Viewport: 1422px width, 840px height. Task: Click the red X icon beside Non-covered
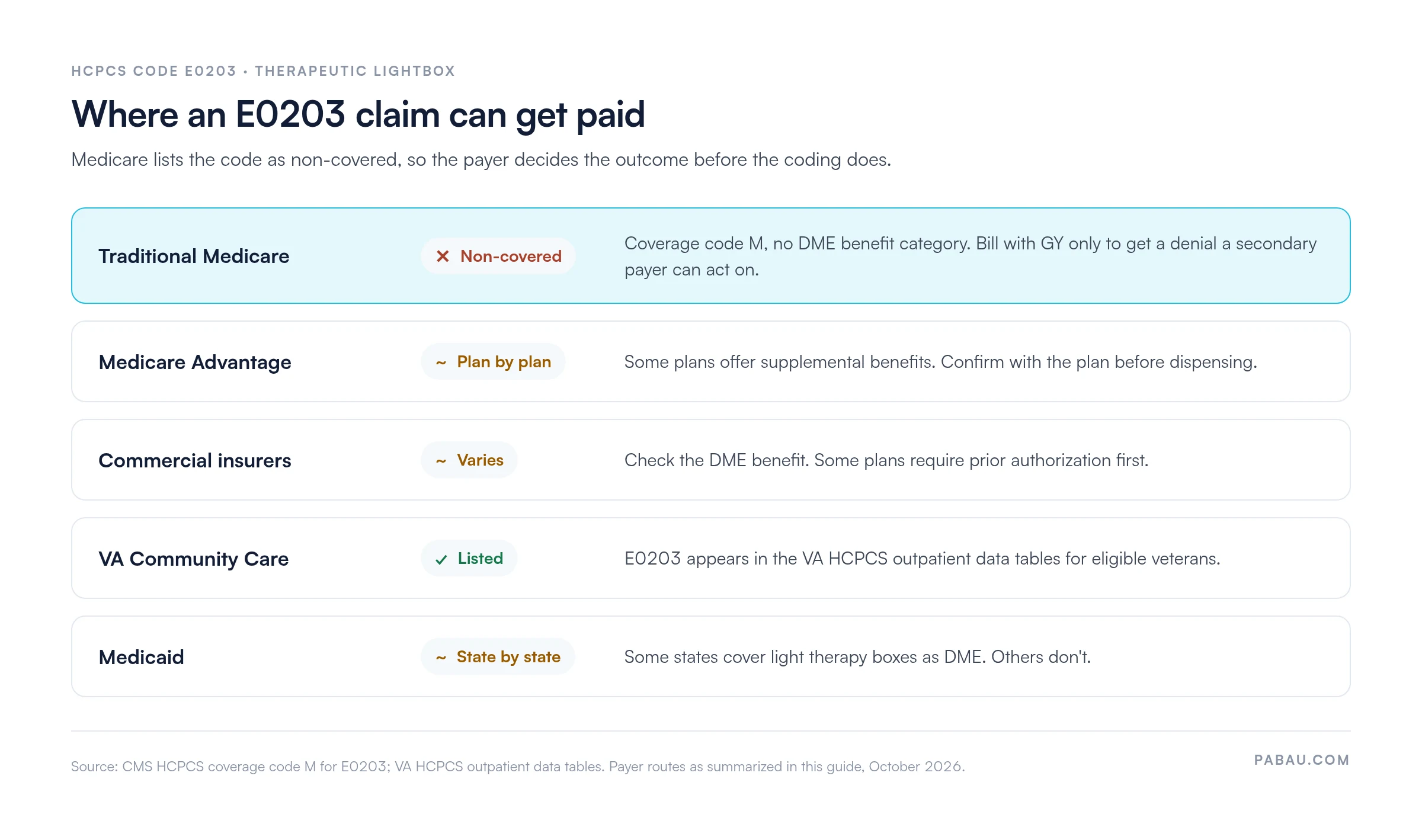point(443,256)
